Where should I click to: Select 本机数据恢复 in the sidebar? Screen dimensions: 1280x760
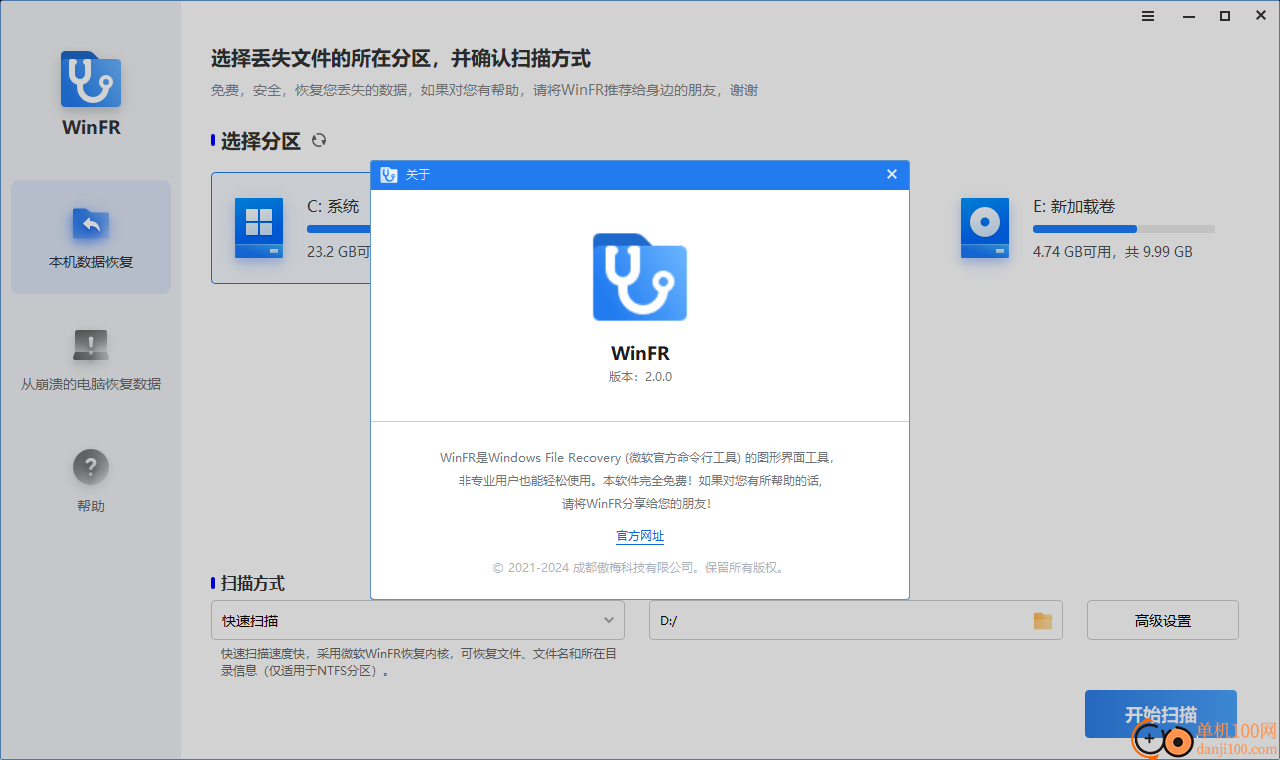click(x=91, y=237)
